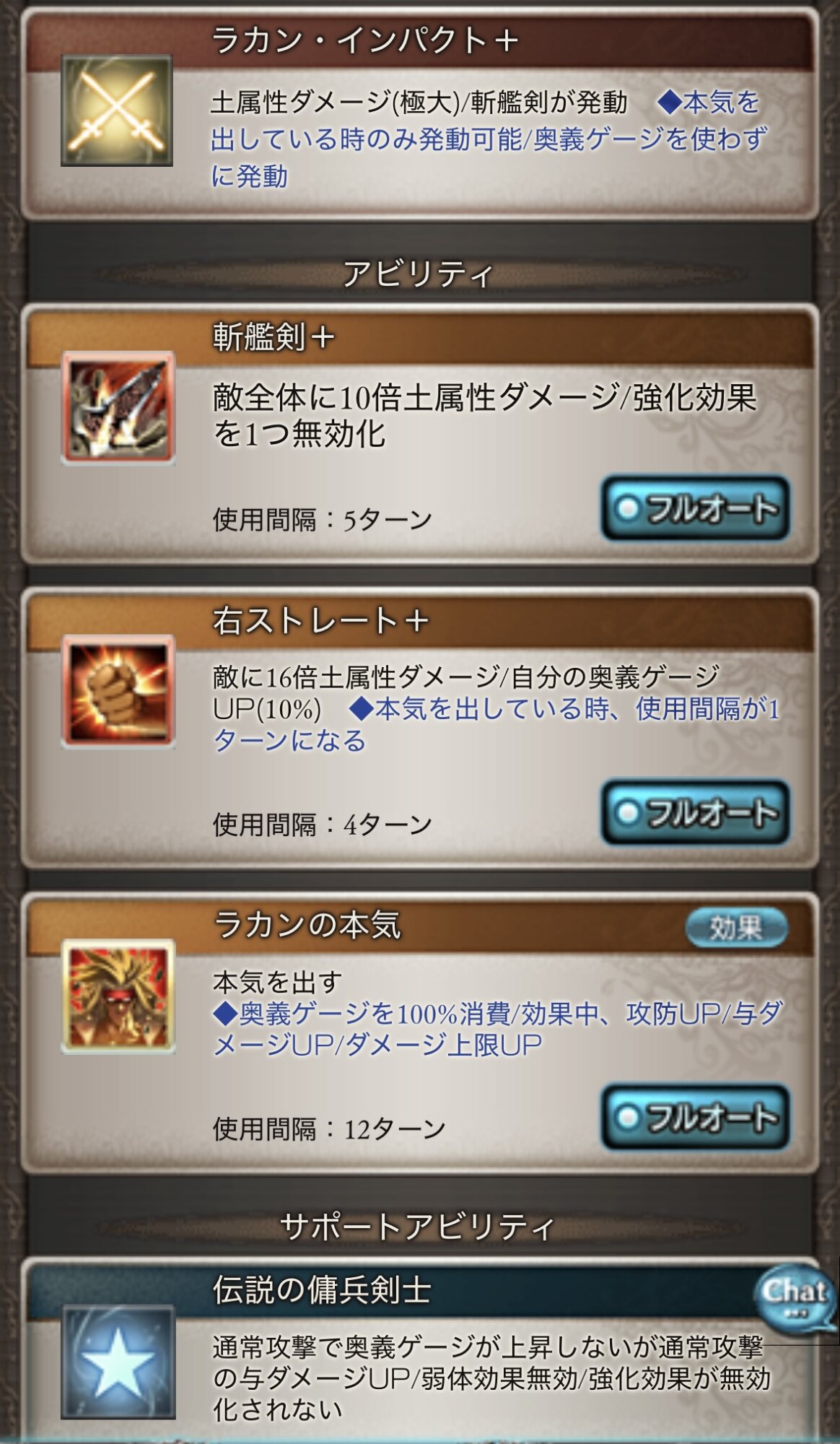This screenshot has height=1444, width=840.
Task: Tap the 斬艦剣＋ ability icon
Action: point(118,408)
